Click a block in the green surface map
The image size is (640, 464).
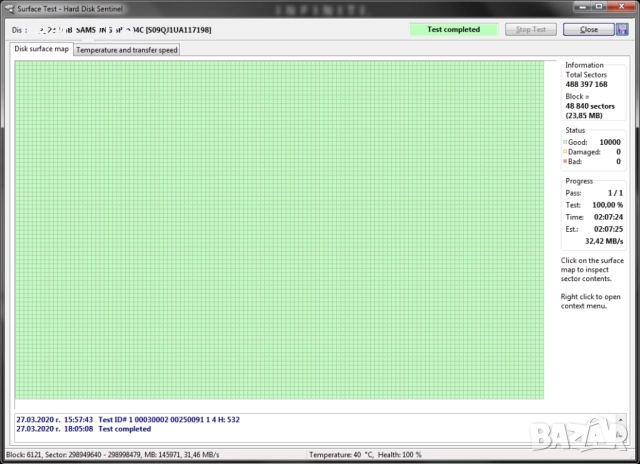280,230
